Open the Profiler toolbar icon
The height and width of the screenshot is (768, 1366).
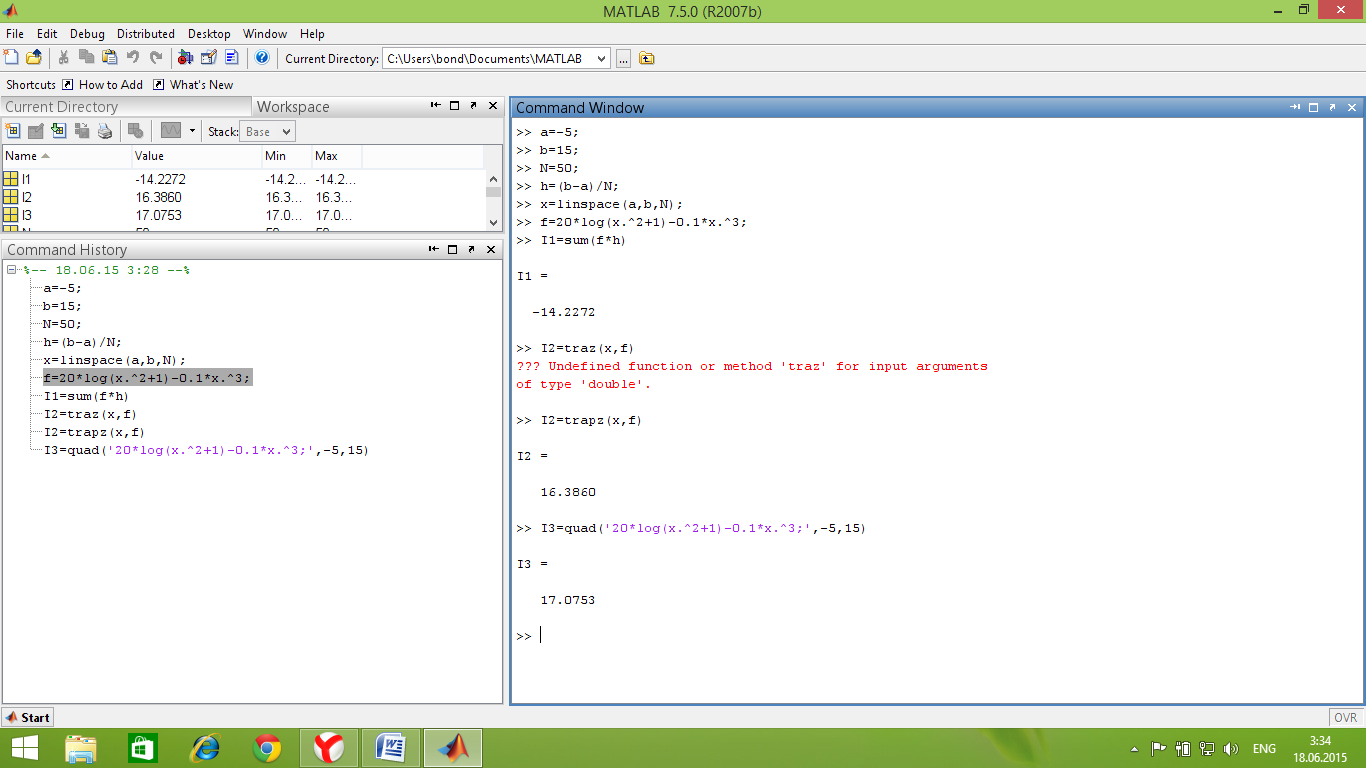point(232,58)
